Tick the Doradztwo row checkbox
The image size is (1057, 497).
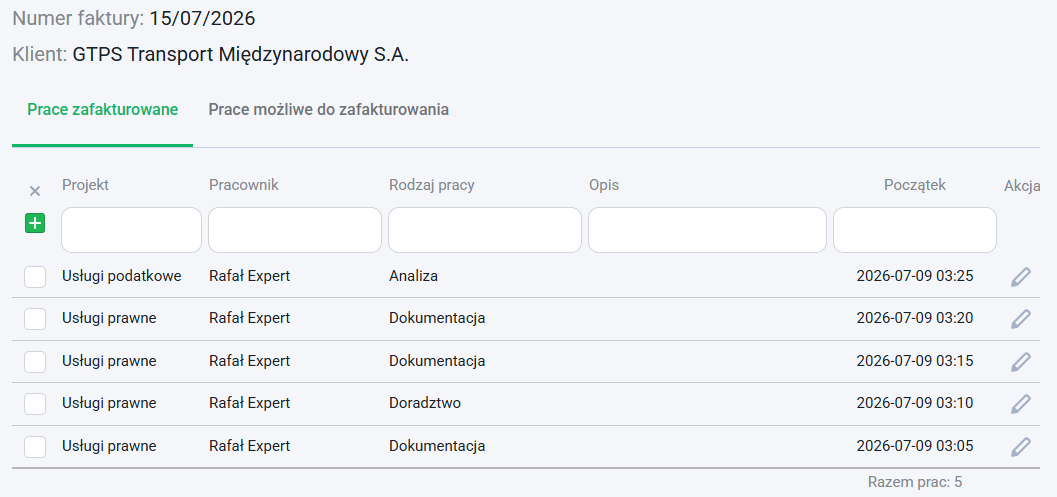(35, 404)
